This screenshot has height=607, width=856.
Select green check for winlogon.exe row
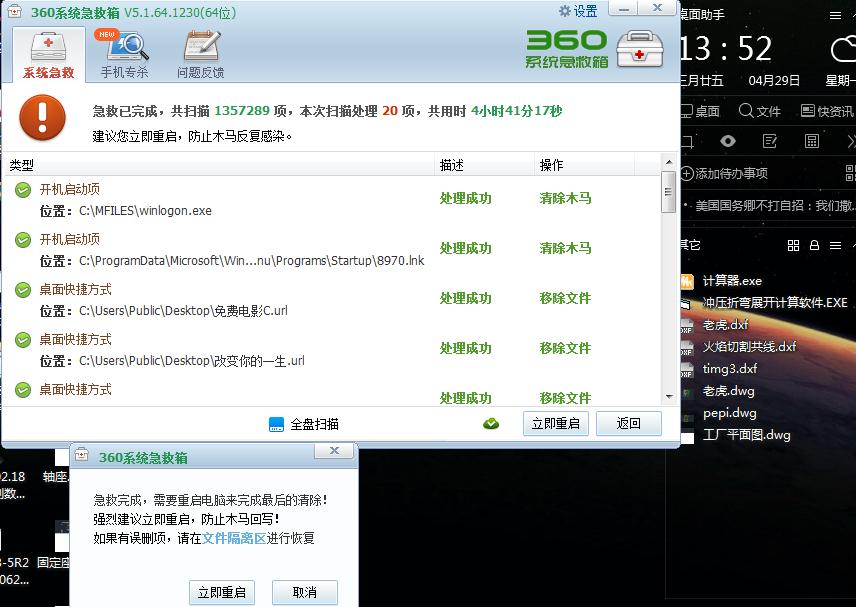pos(23,190)
